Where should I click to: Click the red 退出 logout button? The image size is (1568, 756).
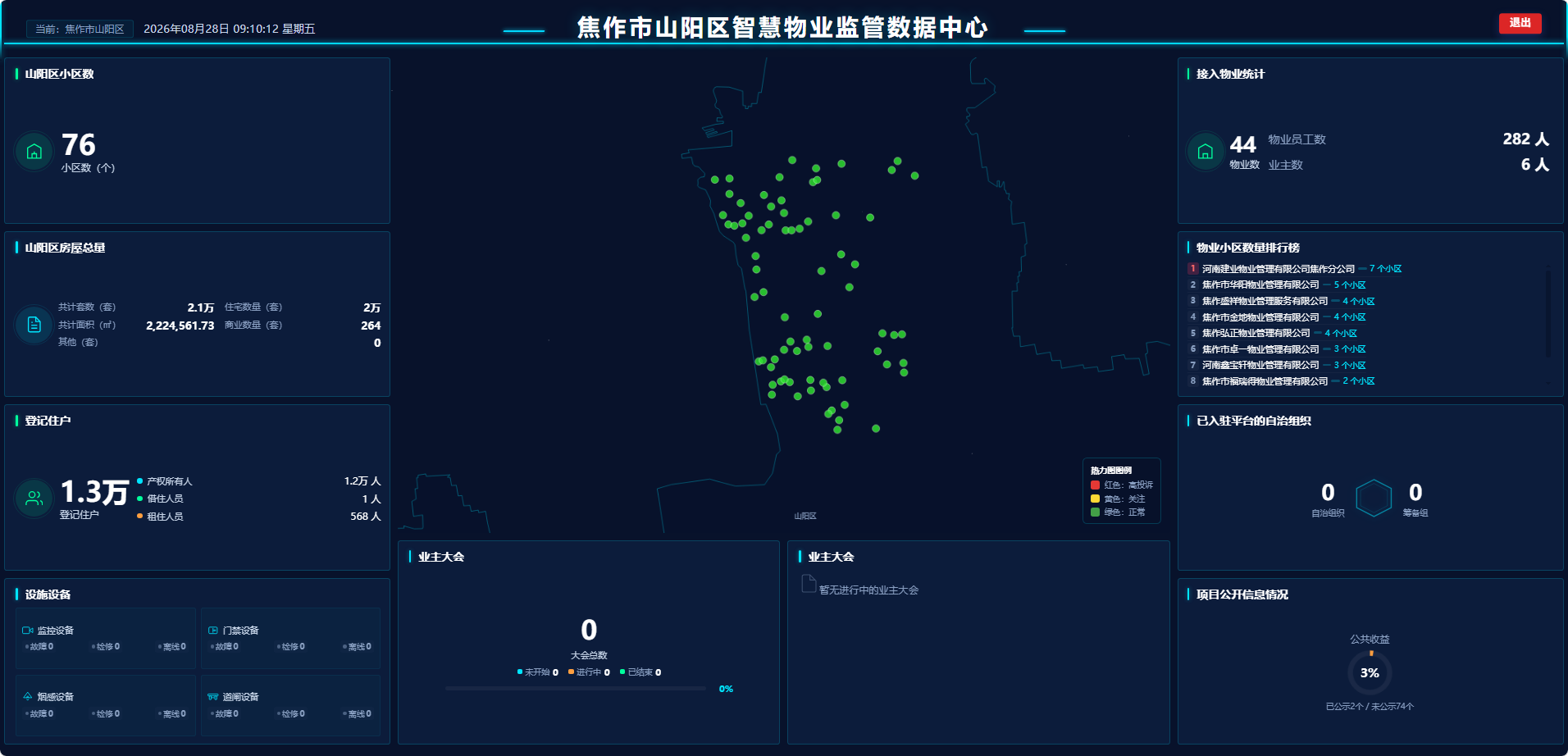(x=1520, y=23)
